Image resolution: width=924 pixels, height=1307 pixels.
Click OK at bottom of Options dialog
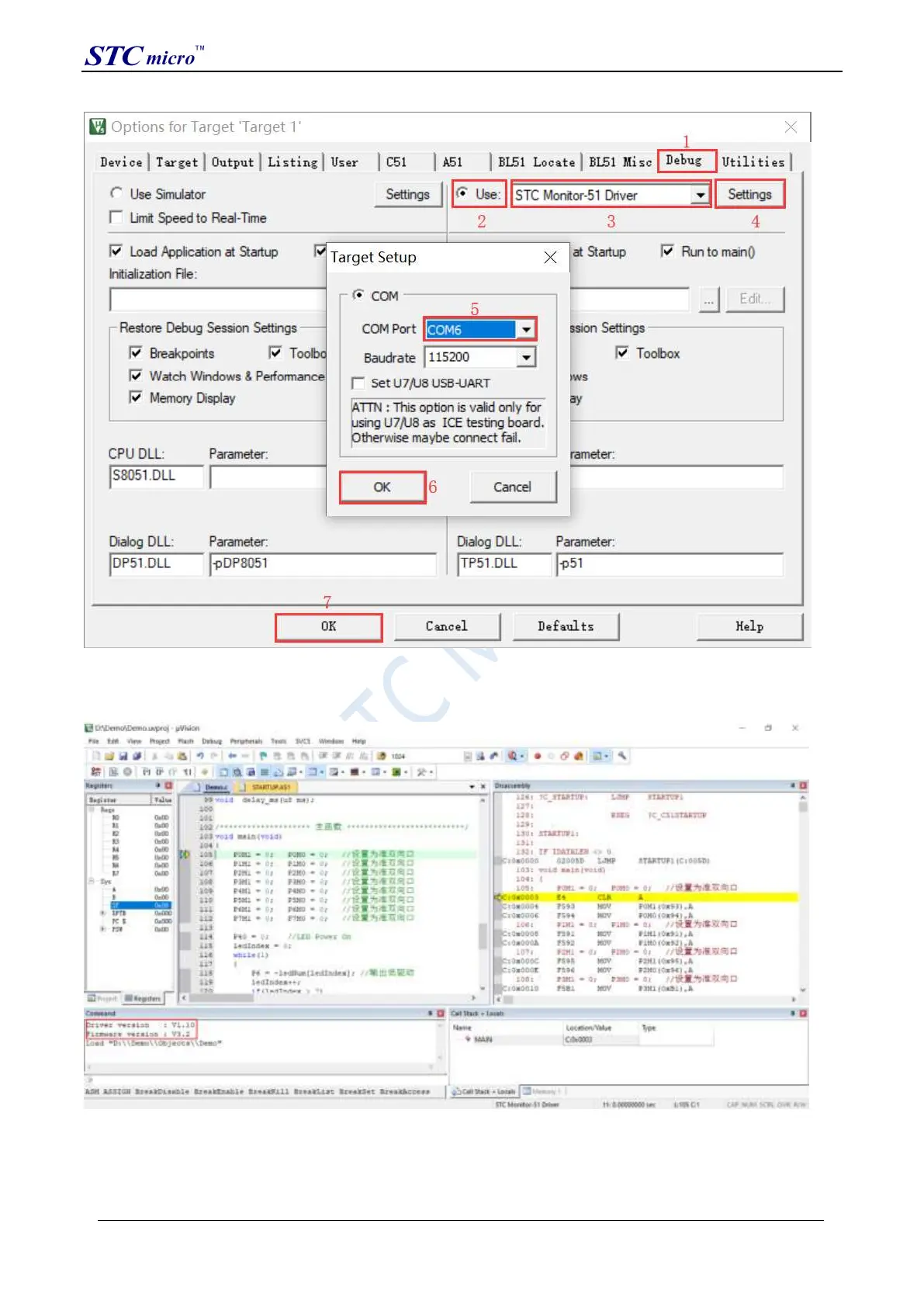[329, 626]
